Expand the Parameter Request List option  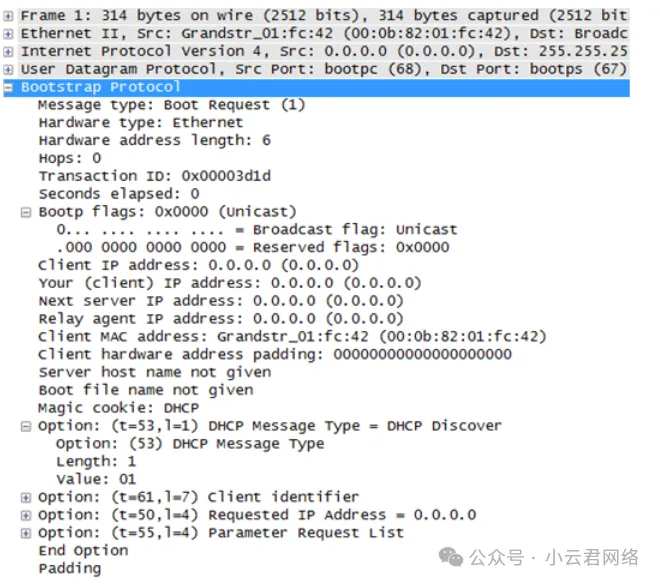pos(26,533)
